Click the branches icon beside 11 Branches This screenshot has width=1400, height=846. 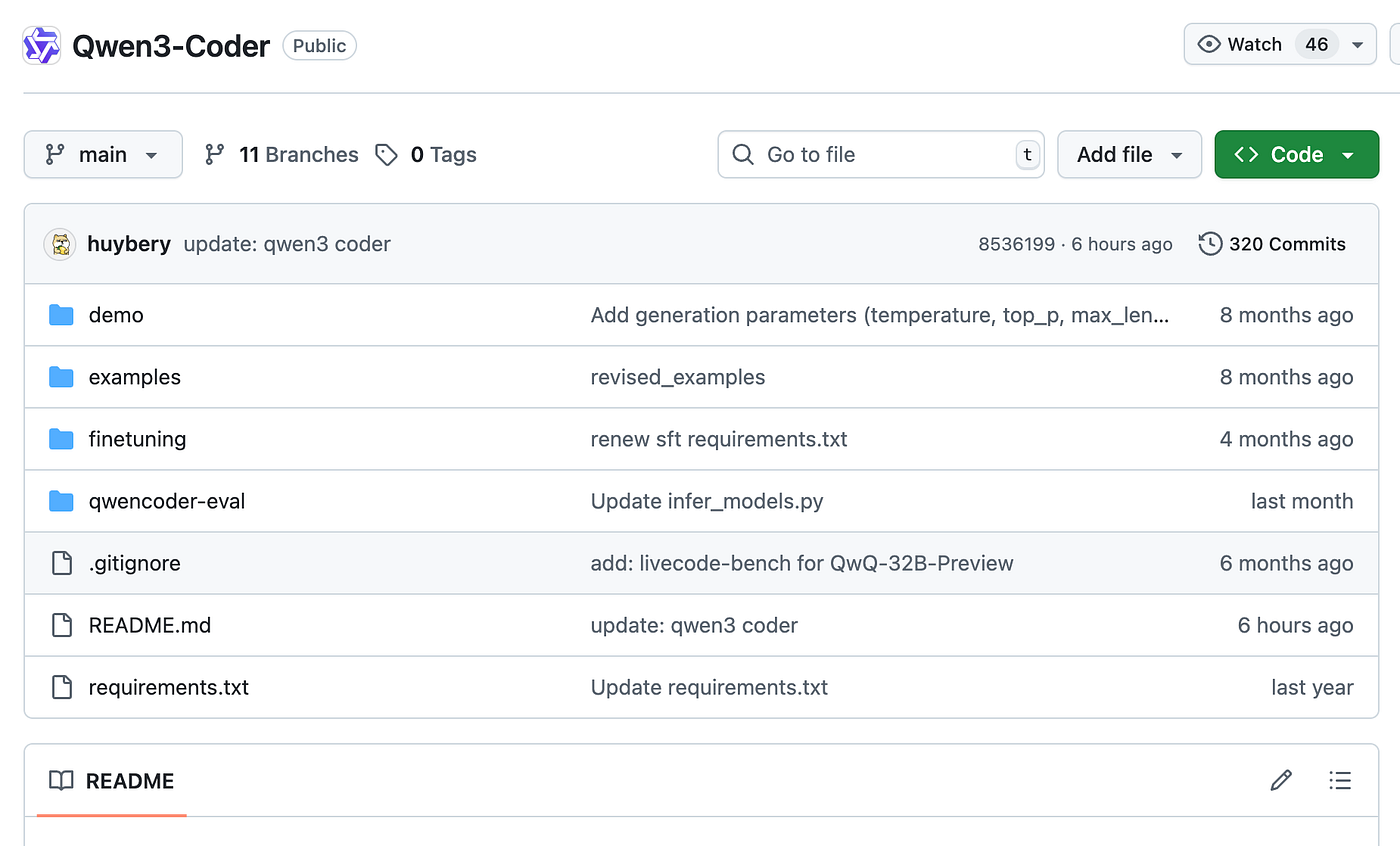214,155
